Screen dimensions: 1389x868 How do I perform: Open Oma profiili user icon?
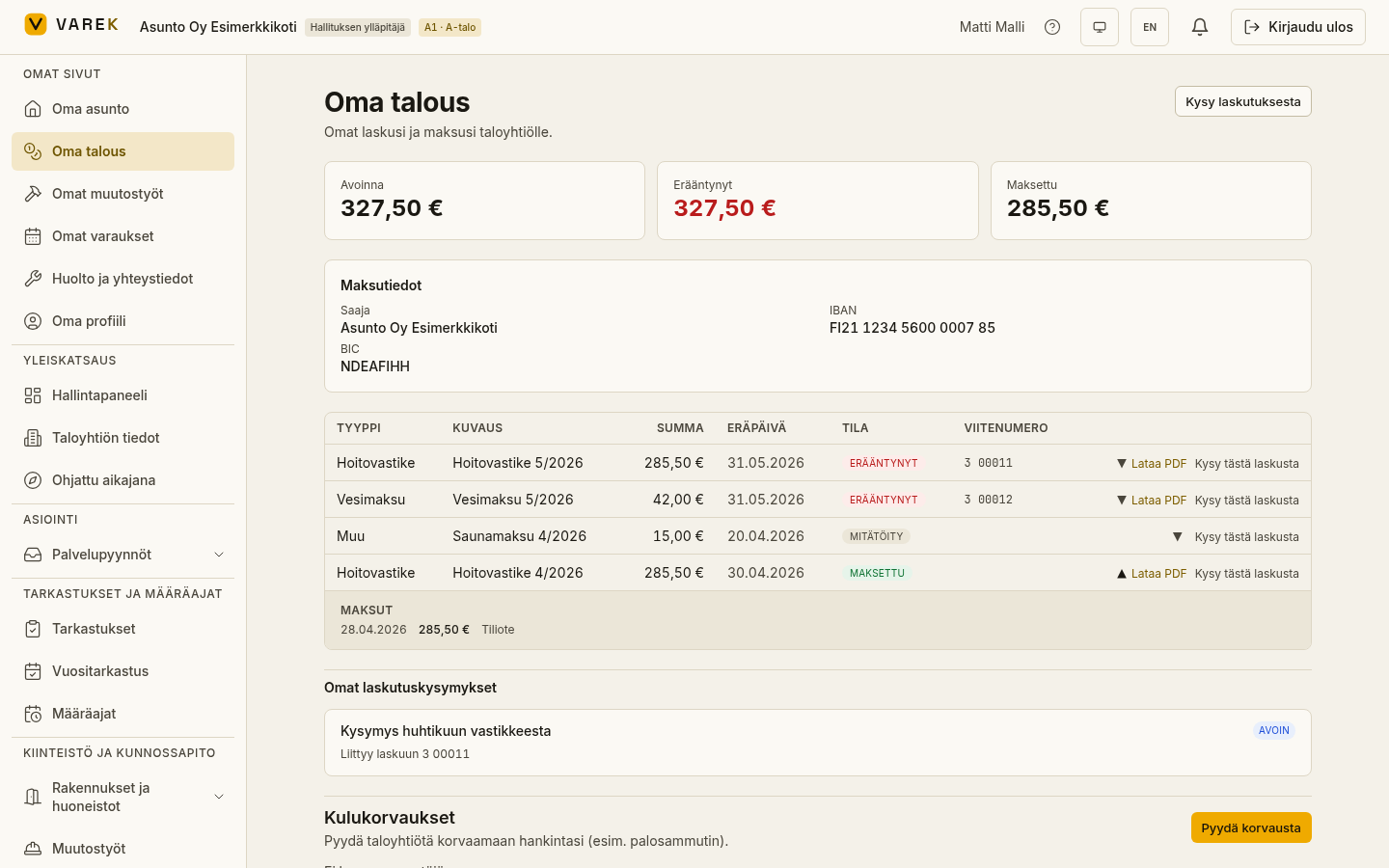33,321
